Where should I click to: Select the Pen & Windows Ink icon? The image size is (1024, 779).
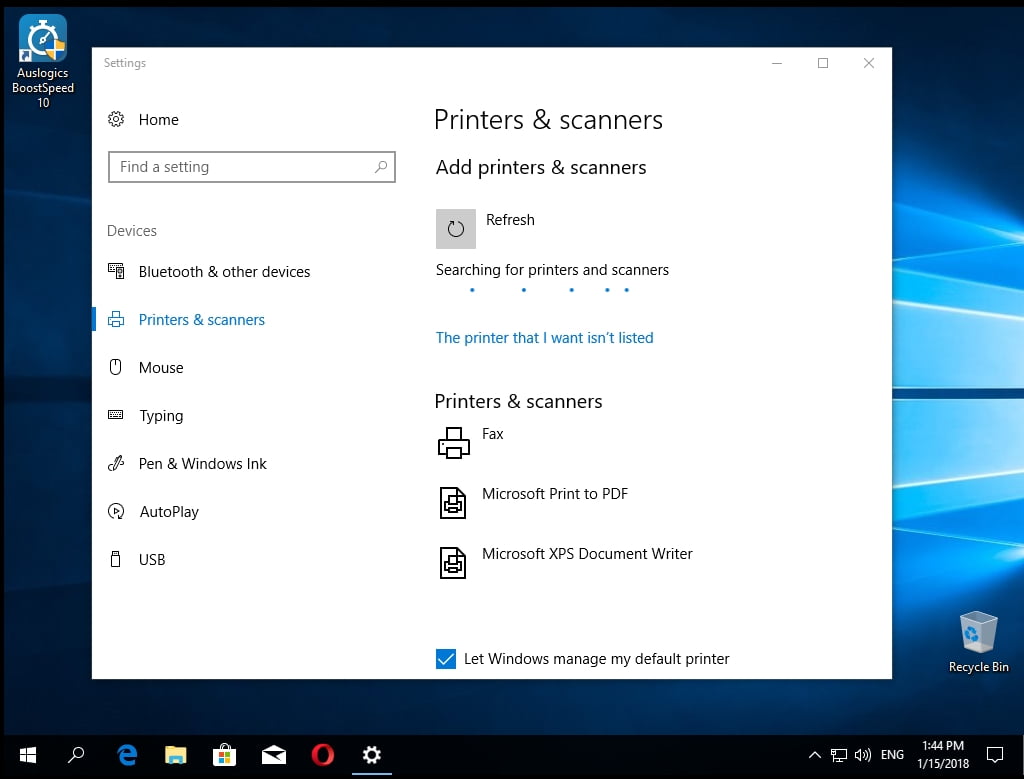pyautogui.click(x=117, y=463)
